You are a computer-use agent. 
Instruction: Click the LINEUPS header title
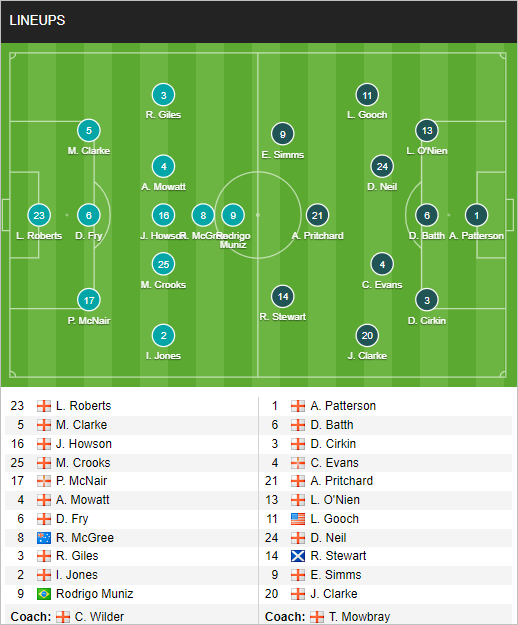(37, 20)
